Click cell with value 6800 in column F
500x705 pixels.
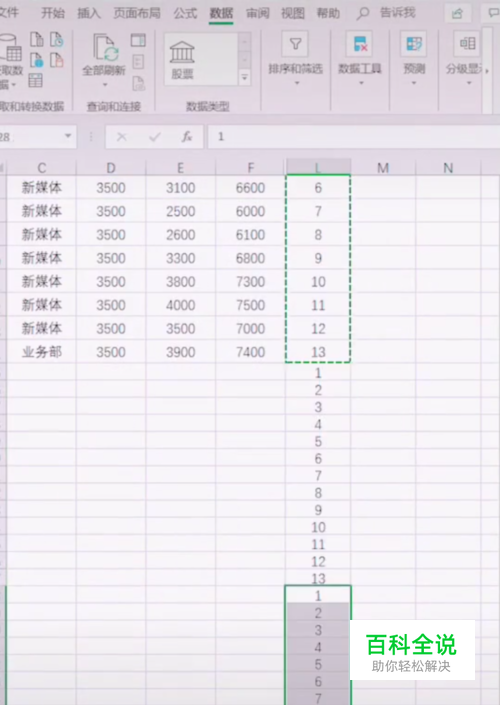250,258
